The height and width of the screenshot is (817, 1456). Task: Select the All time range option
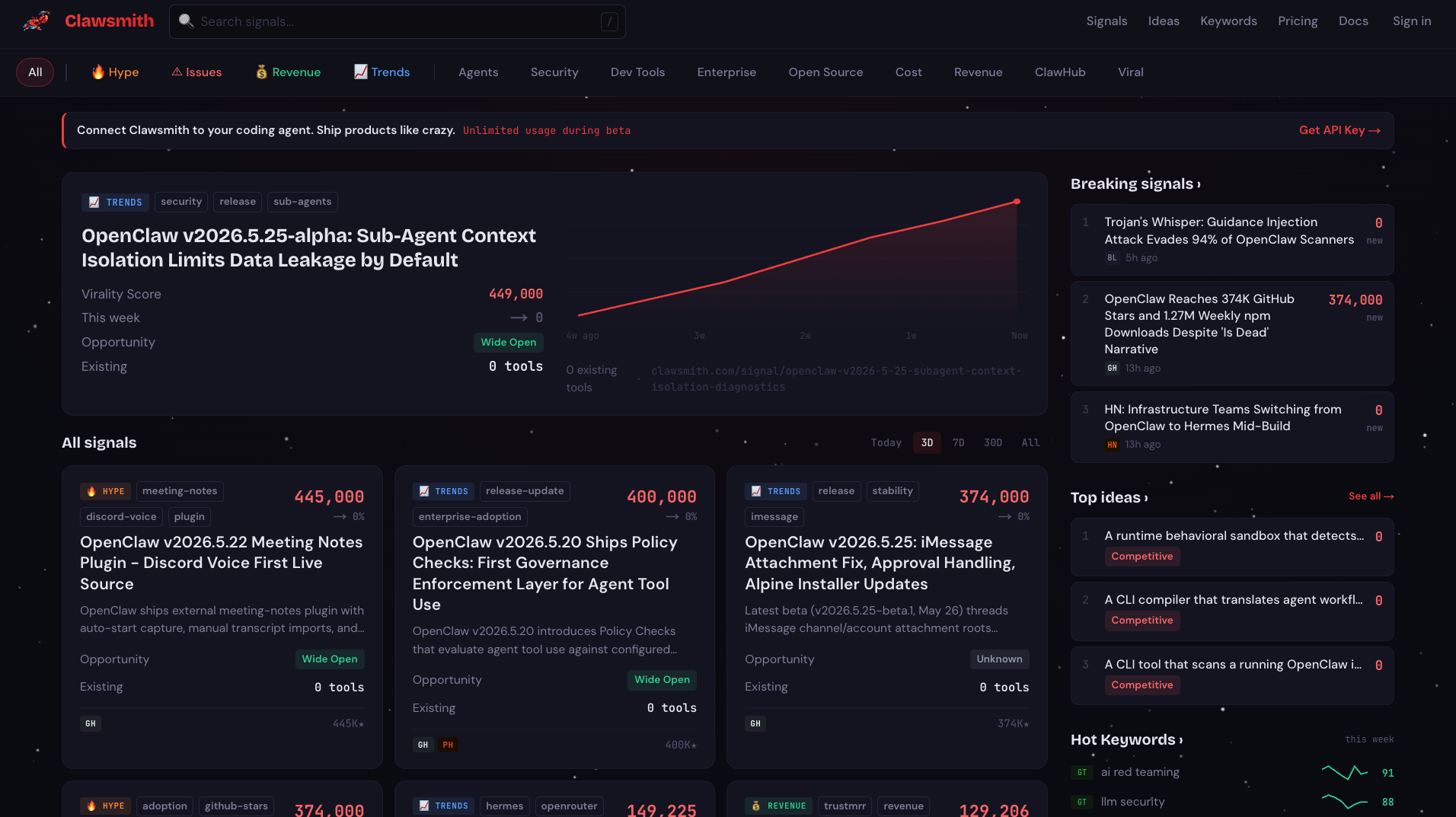[x=1030, y=442]
